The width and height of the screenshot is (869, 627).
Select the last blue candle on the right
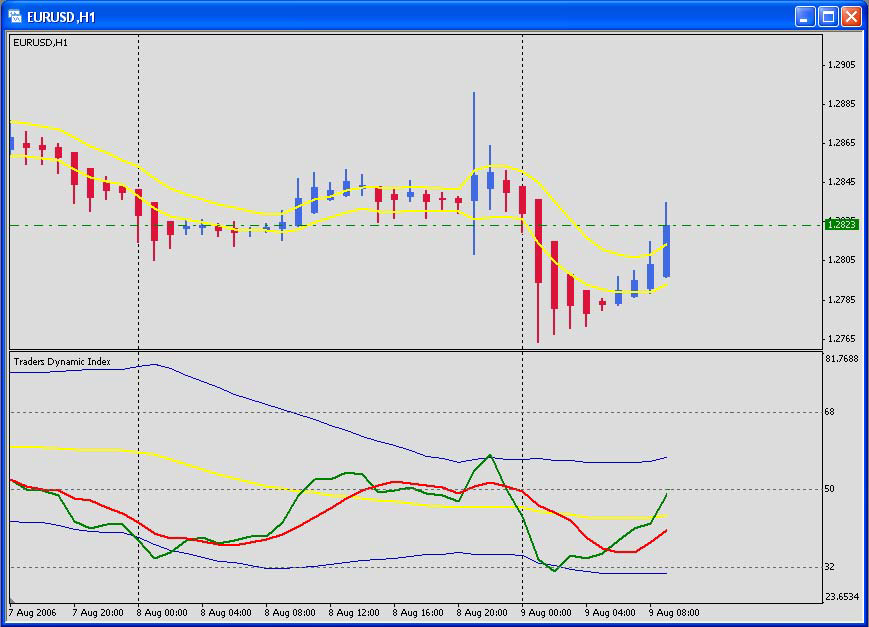(x=666, y=250)
